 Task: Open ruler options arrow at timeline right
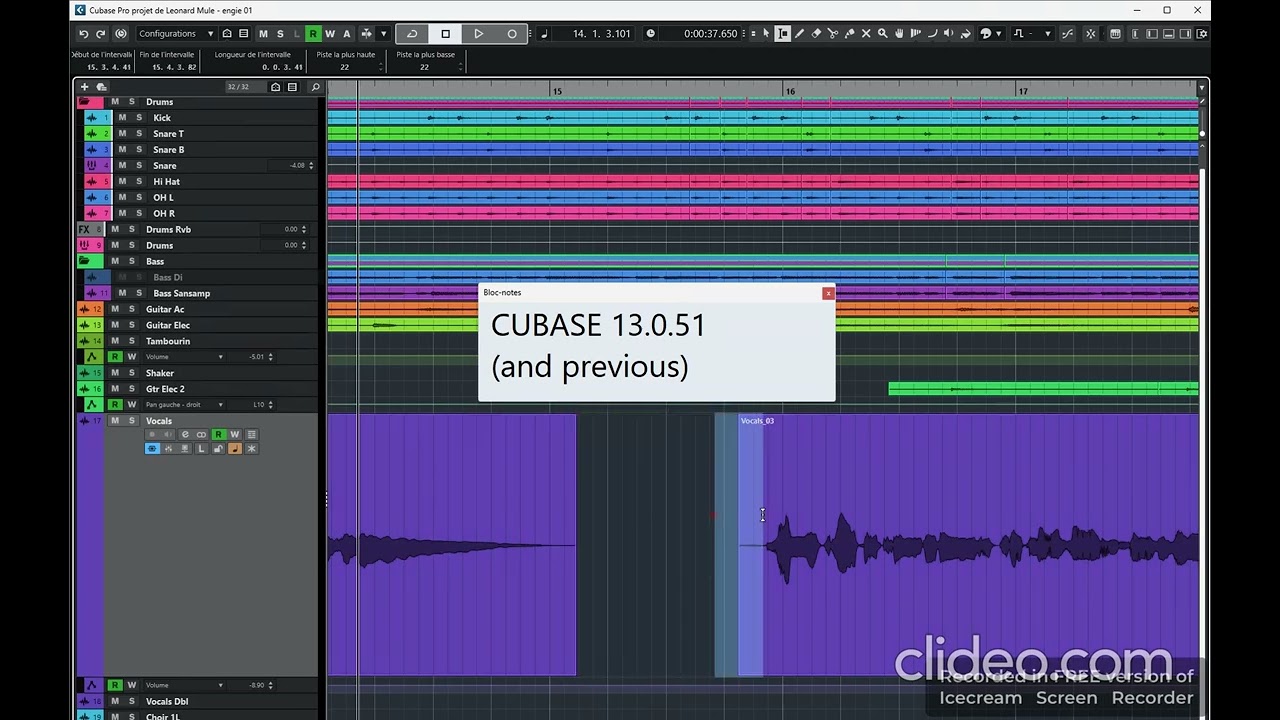click(1202, 88)
